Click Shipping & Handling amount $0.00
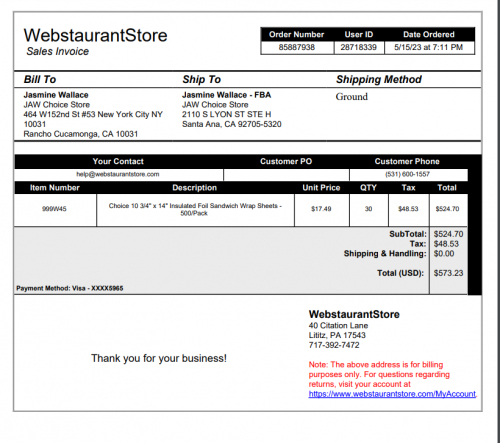 point(444,254)
